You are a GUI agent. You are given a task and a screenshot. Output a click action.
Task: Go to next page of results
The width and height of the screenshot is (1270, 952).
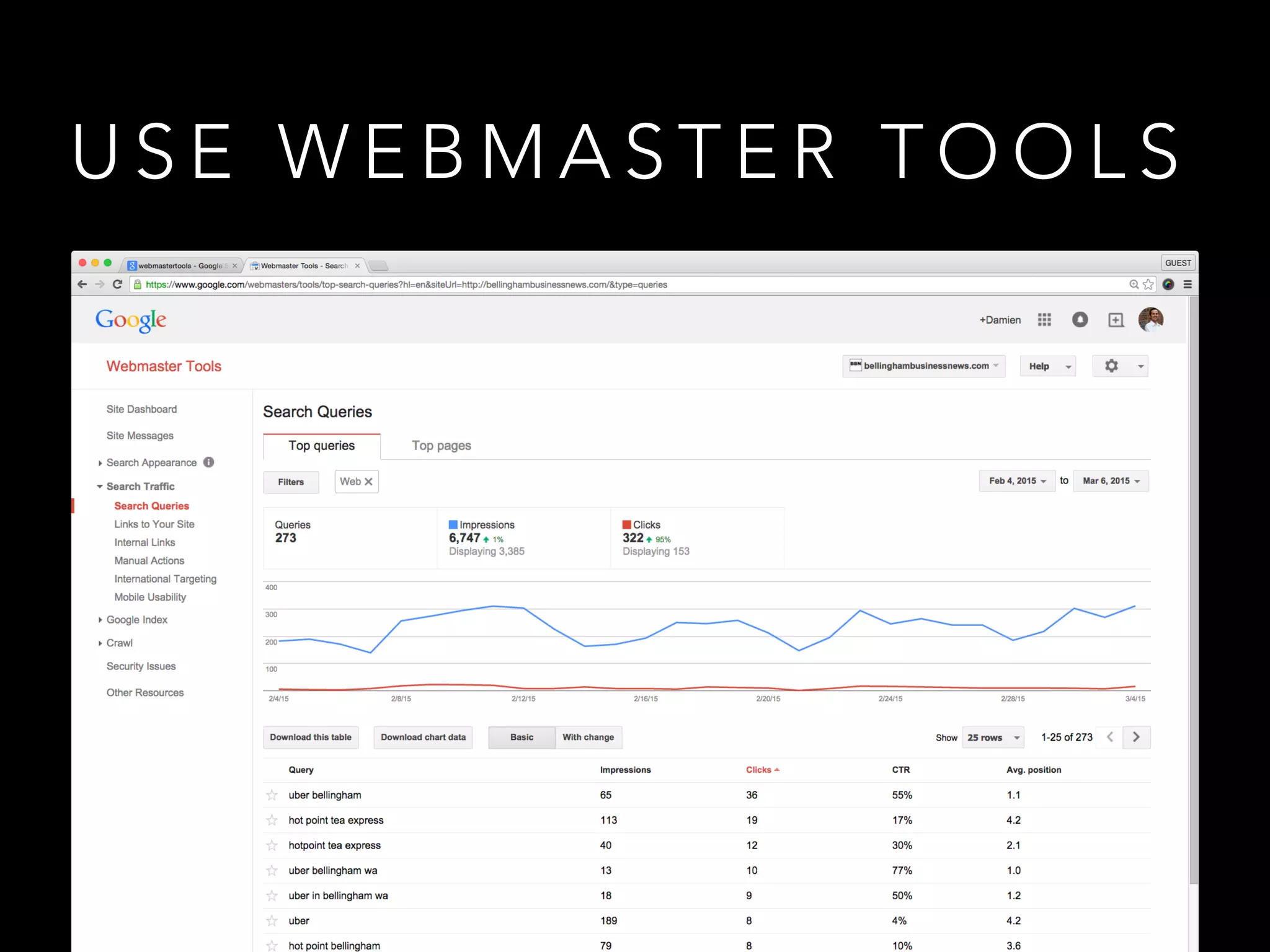tap(1136, 738)
